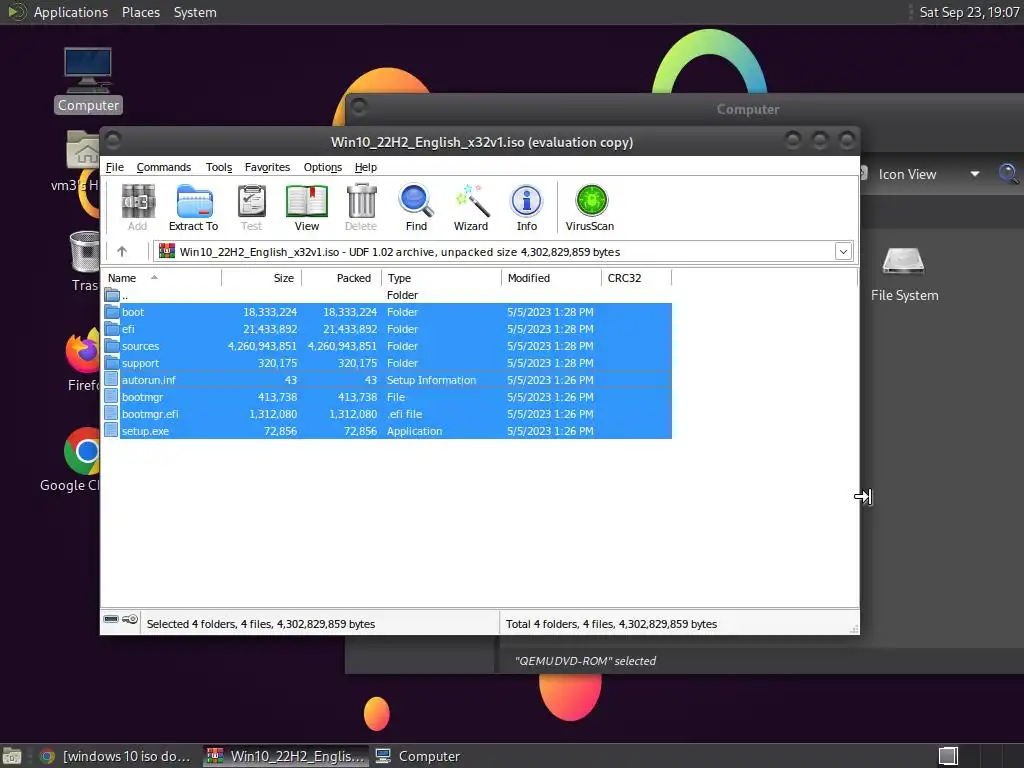Click the bootmgr.efi file icon
This screenshot has height=768, width=1024.
pyautogui.click(x=112, y=414)
